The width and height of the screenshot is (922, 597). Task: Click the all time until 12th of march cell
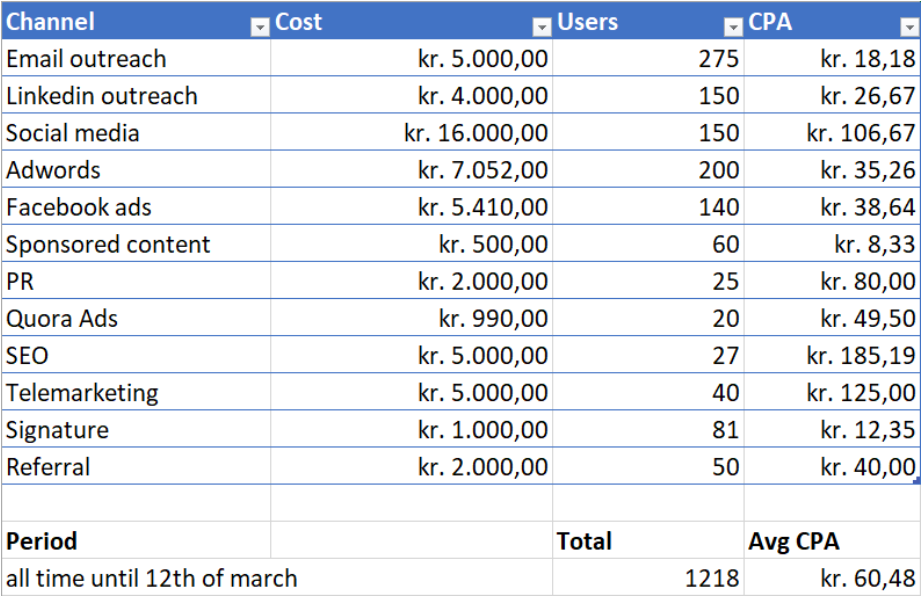click(277, 577)
